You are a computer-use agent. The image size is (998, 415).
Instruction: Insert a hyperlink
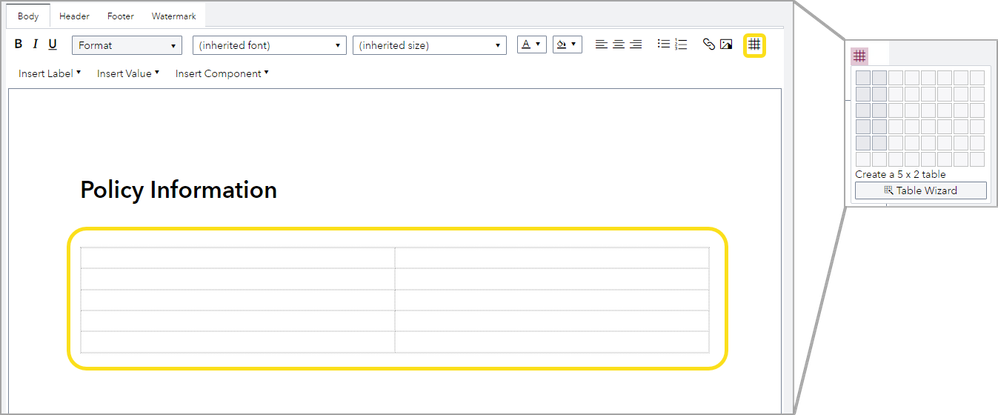pos(708,45)
